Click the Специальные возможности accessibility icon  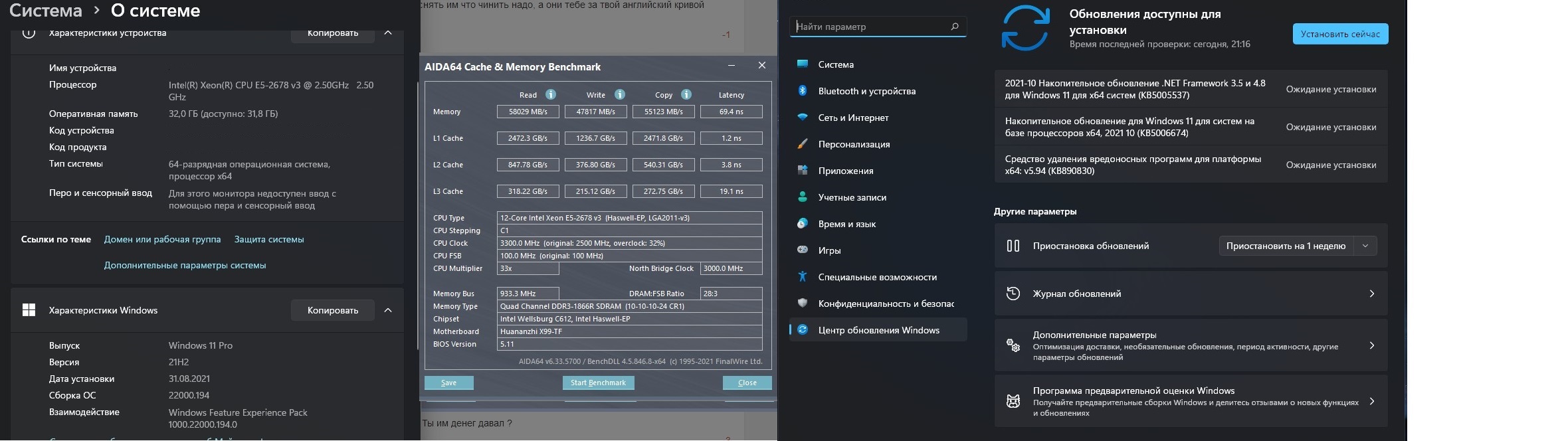803,276
